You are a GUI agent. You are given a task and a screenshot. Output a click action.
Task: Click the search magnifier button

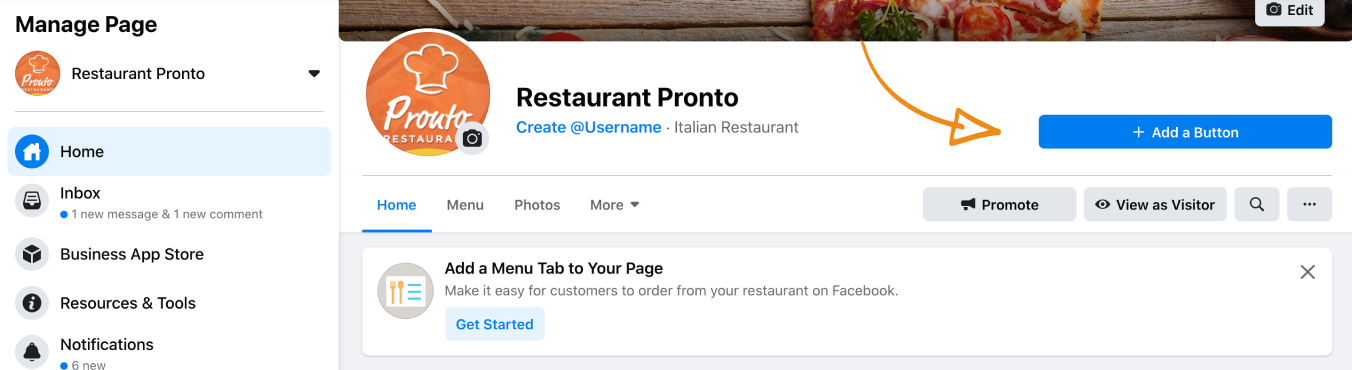pyautogui.click(x=1257, y=204)
